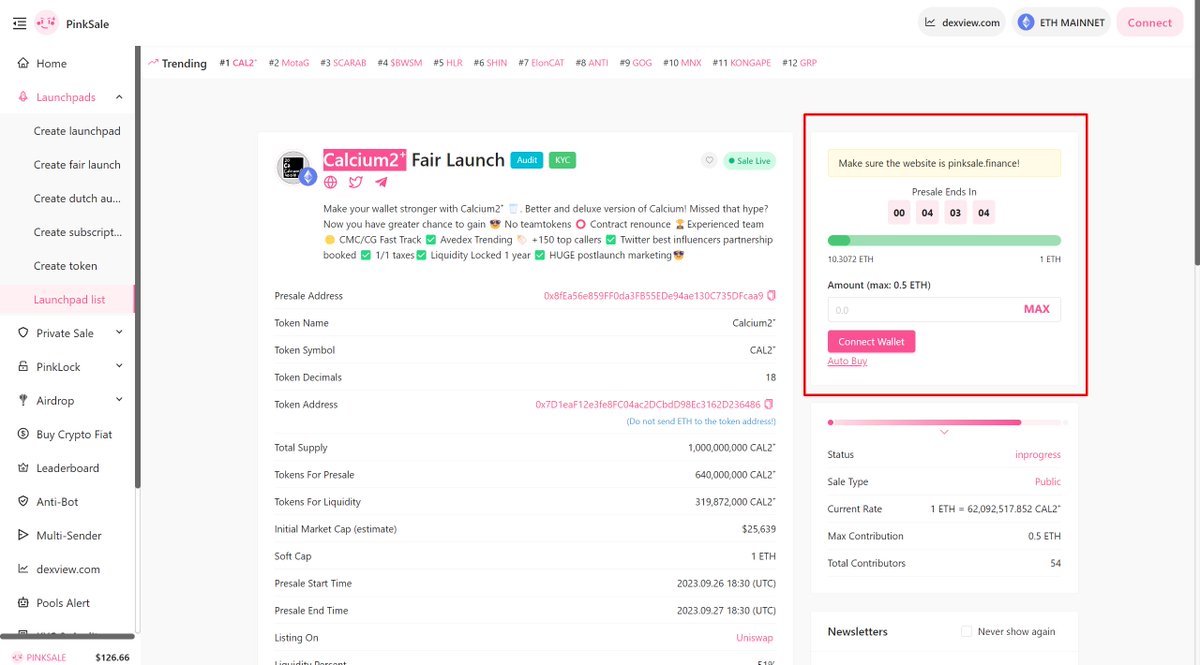Click the PinkLock lock icon
1200x665 pixels.
click(25, 367)
